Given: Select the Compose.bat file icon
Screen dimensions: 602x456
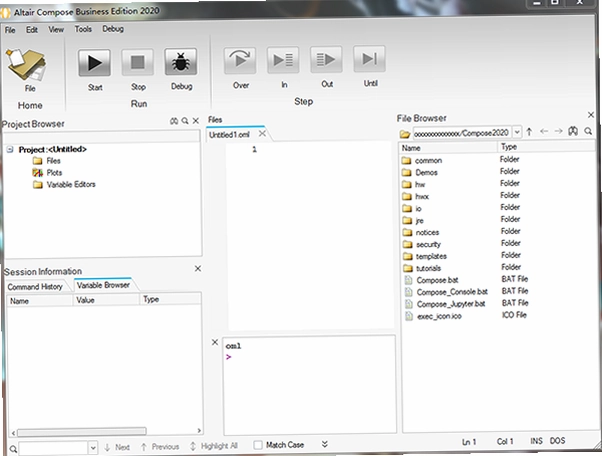Looking at the screenshot, I should (409, 280).
